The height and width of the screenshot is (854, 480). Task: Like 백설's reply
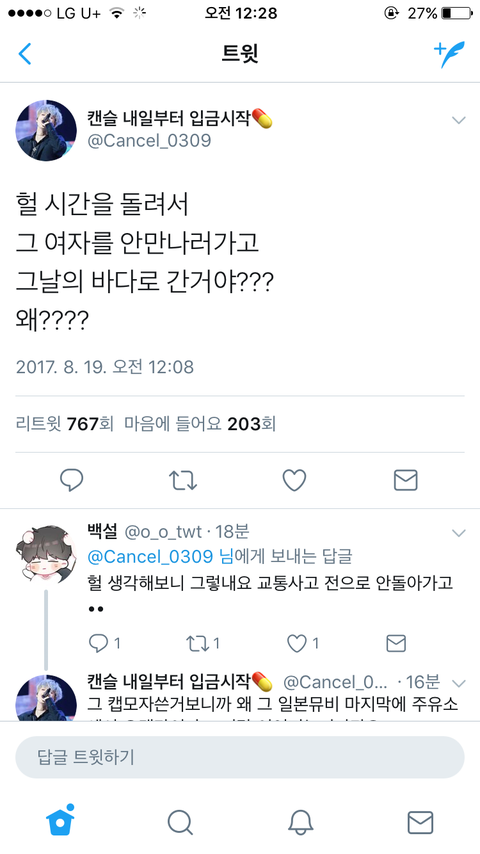tap(302, 643)
